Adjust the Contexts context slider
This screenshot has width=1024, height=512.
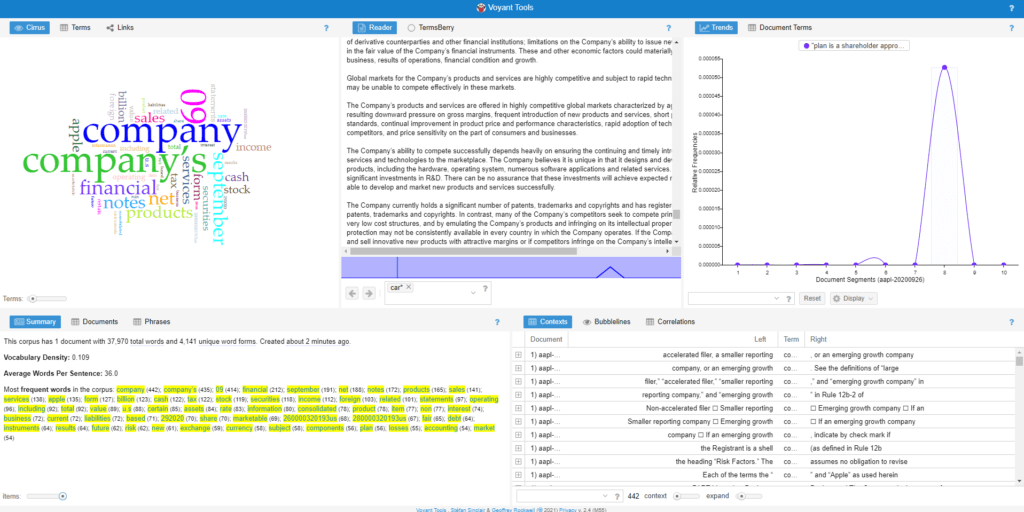(x=686, y=496)
